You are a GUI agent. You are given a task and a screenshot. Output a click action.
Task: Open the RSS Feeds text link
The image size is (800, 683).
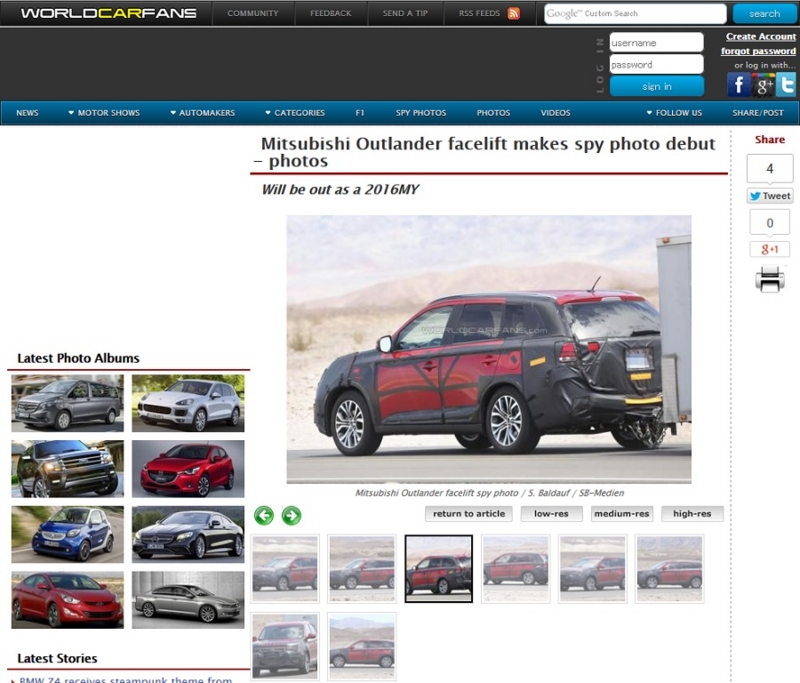[479, 13]
